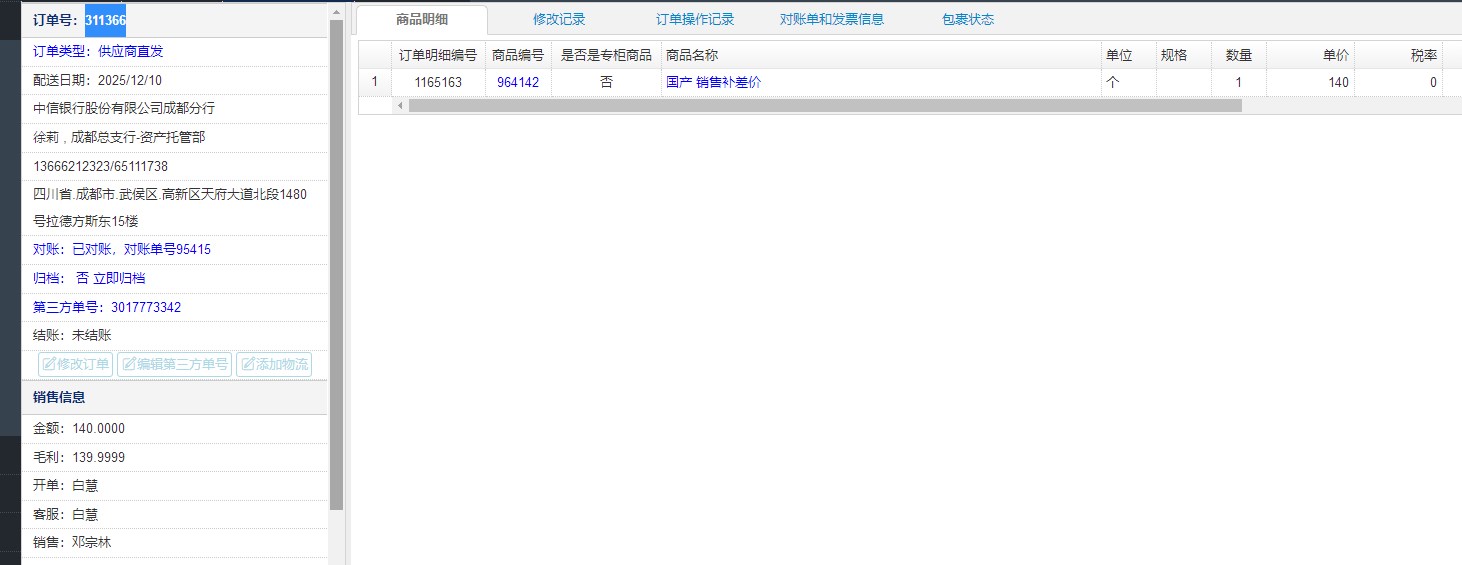Image resolution: width=1462 pixels, height=565 pixels.
Task: Click the left arrow of the table's horizontal scrollbar
Action: [400, 106]
